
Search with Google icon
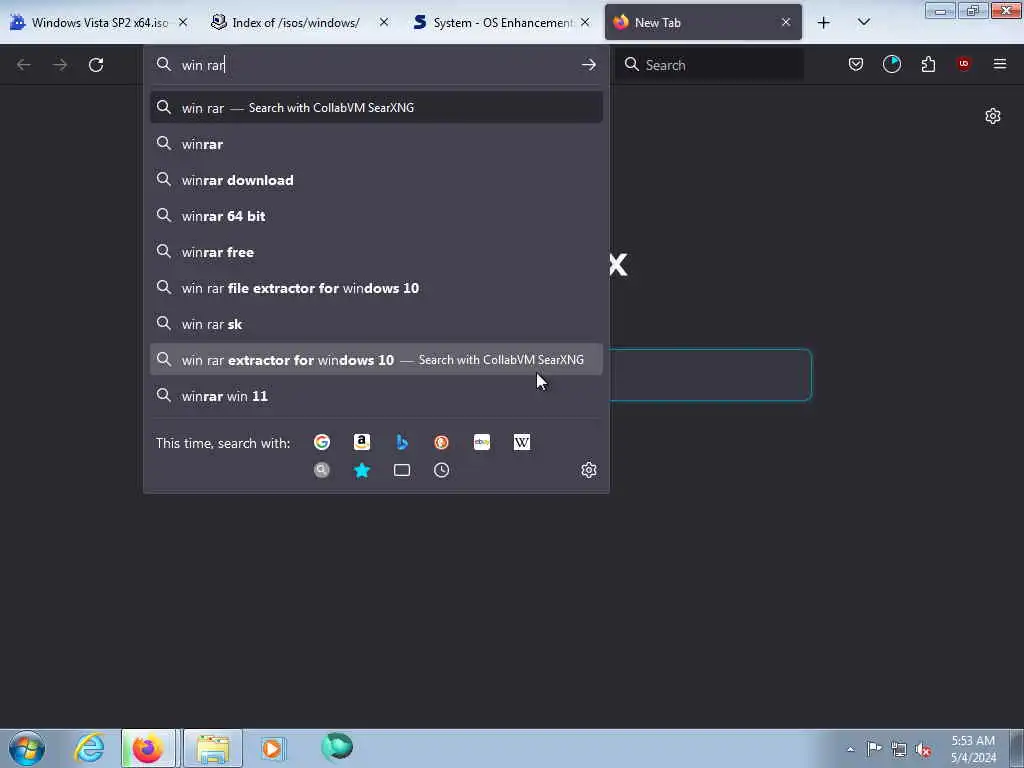click(x=321, y=442)
